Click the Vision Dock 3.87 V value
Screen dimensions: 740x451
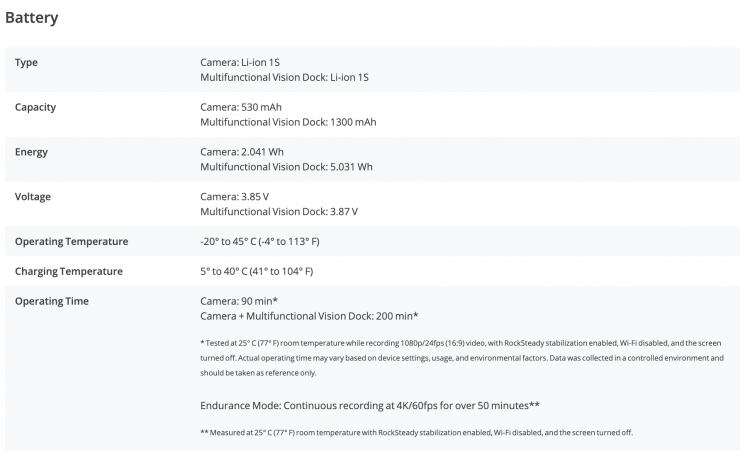[x=279, y=212]
